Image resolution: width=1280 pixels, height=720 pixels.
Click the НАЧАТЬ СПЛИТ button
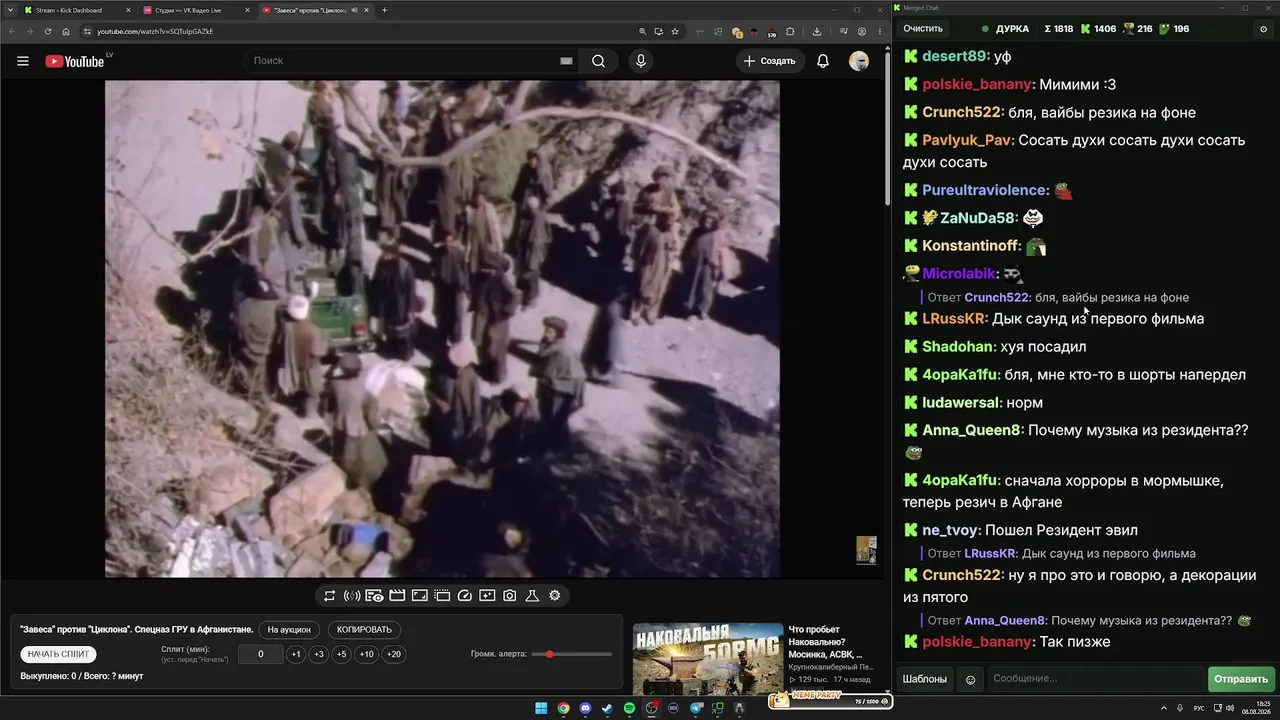[58, 654]
